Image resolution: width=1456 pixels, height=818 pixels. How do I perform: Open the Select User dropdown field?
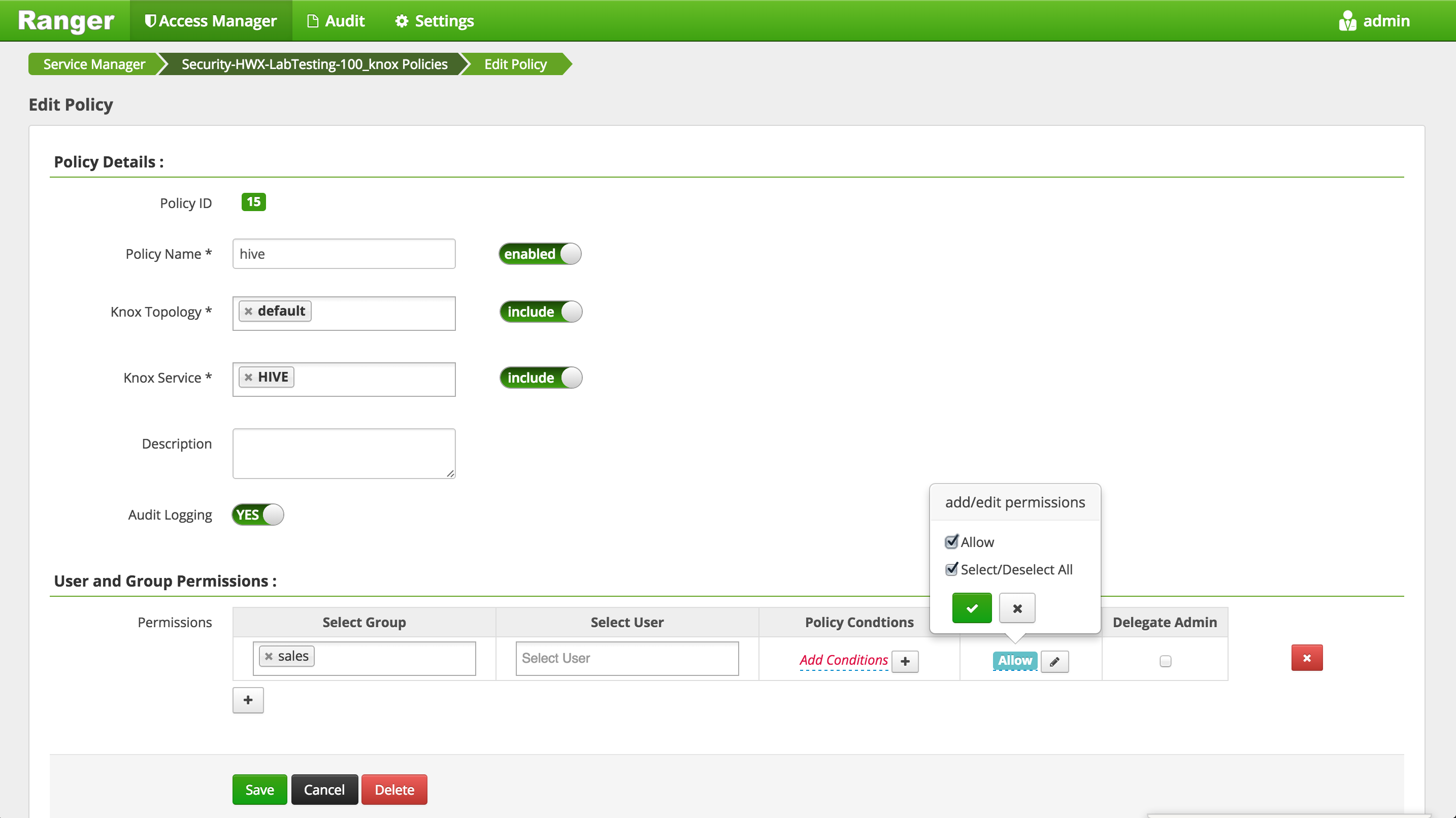coord(626,658)
